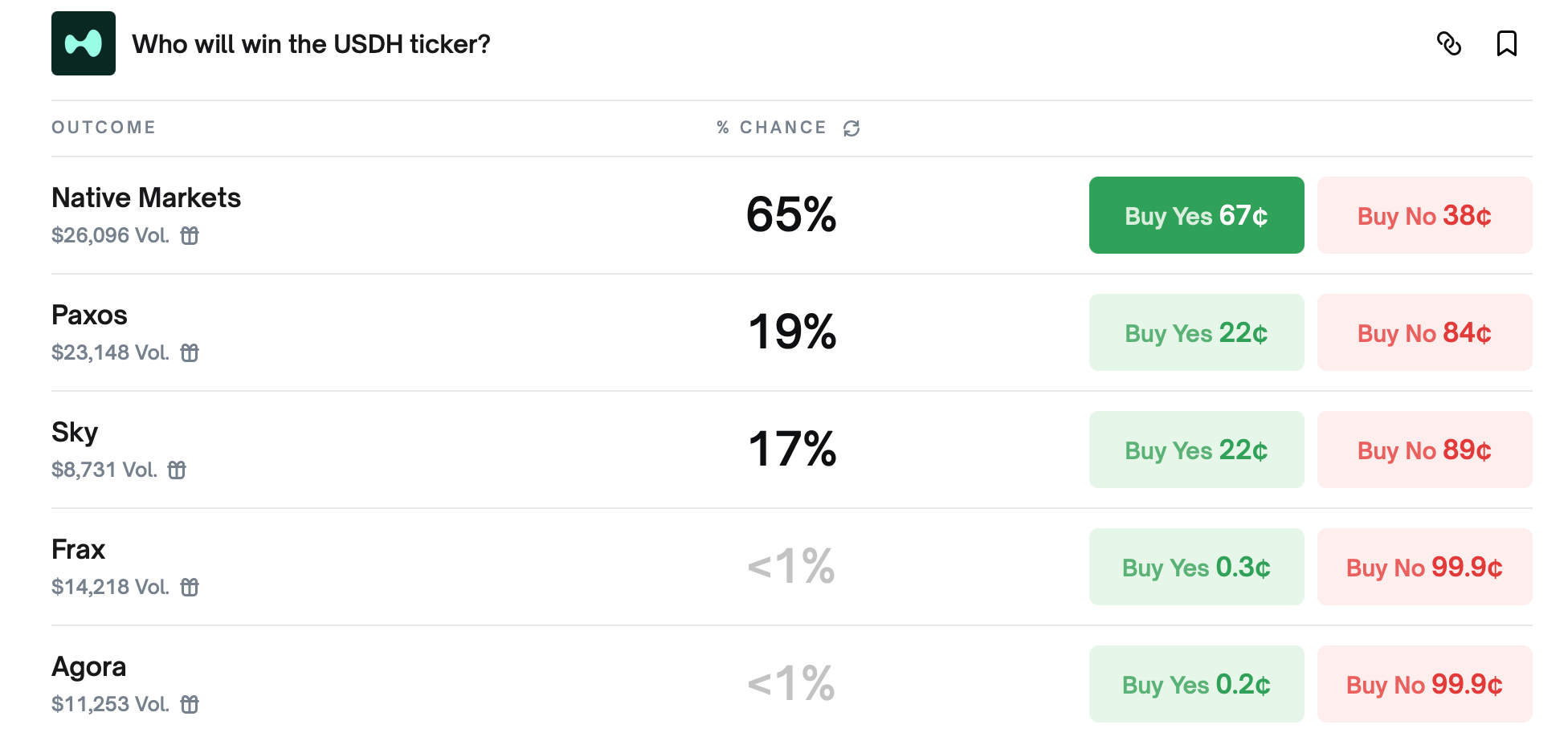The width and height of the screenshot is (1568, 753).
Task: Buy Yes on Native Markets at 67¢
Action: (1196, 215)
